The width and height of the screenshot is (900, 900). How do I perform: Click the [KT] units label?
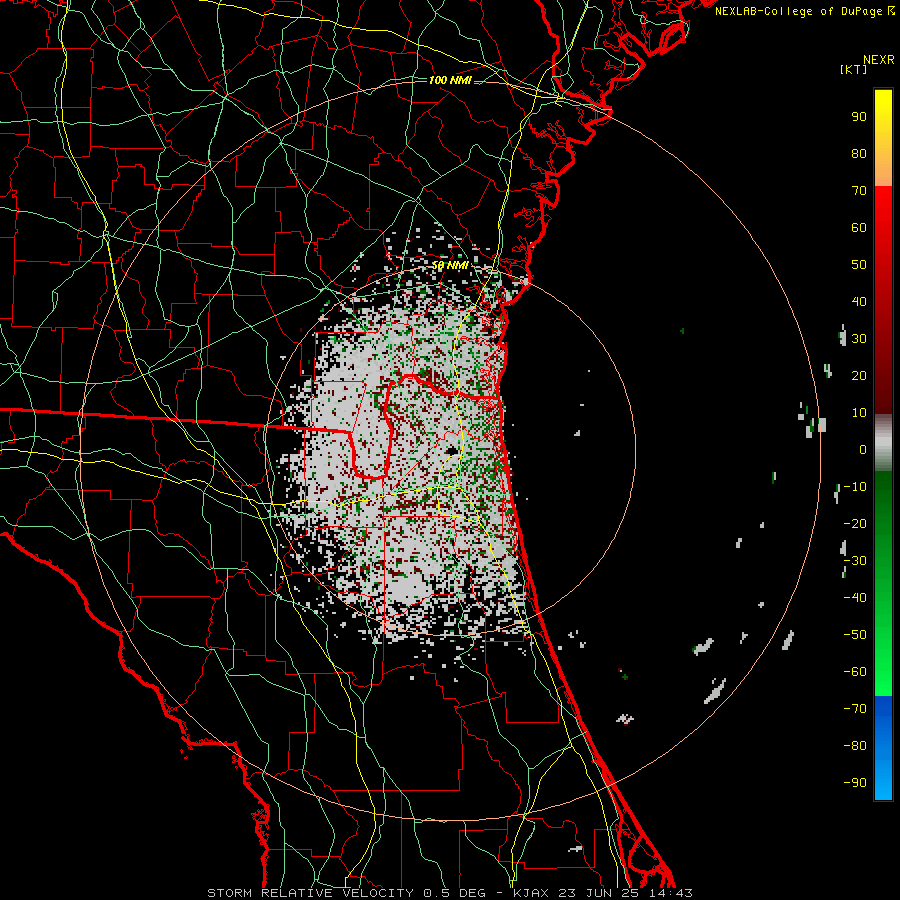click(x=854, y=69)
